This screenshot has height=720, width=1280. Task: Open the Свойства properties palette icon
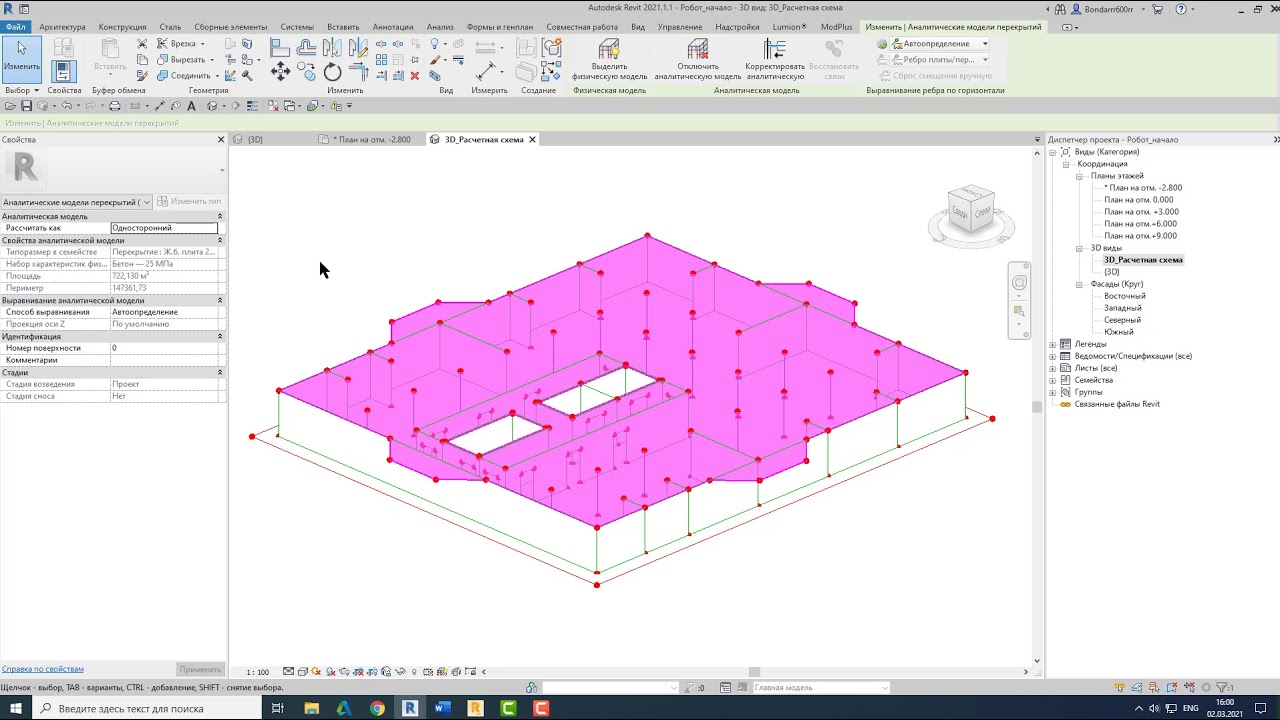coord(64,70)
